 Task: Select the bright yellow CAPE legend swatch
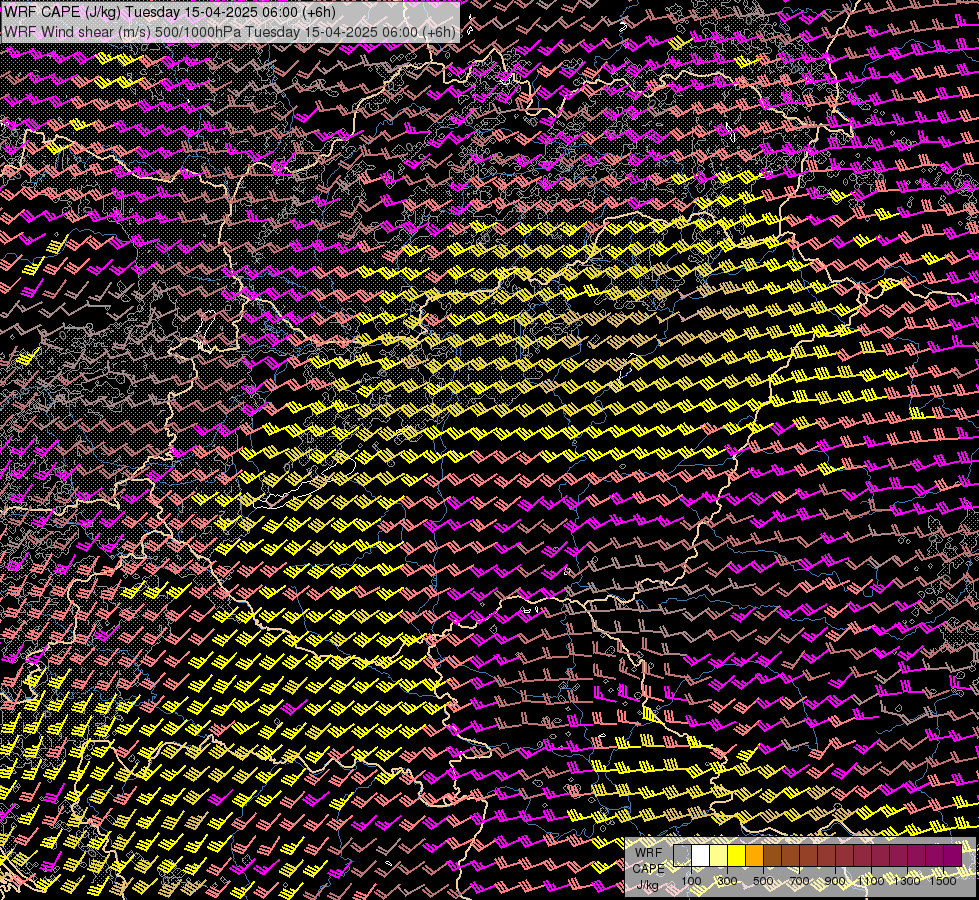737,855
